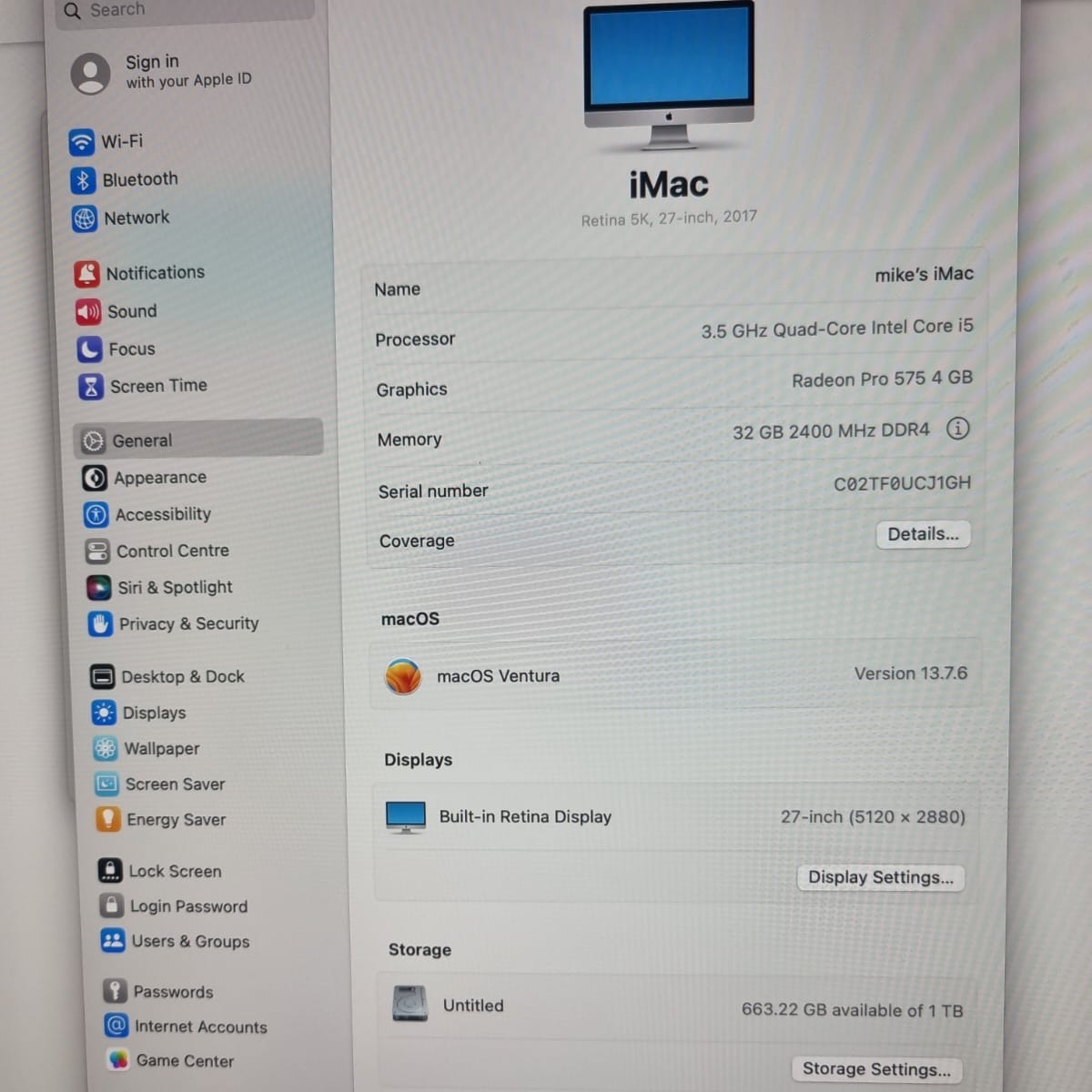Click the iMac model title
The width and height of the screenshot is (1092, 1092).
click(x=669, y=185)
